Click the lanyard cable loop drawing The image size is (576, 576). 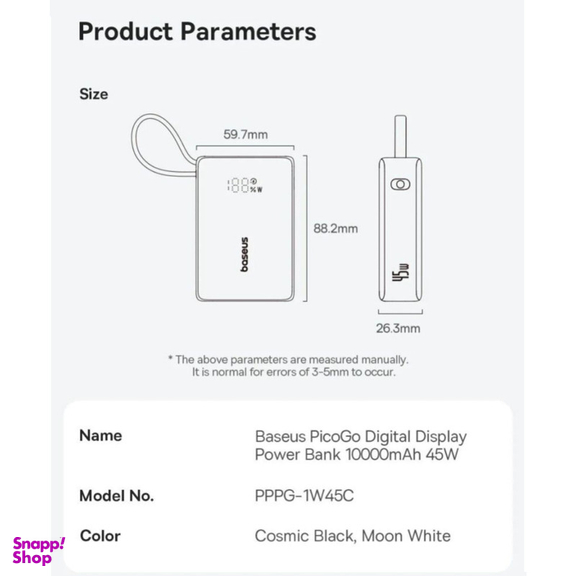coord(162,145)
